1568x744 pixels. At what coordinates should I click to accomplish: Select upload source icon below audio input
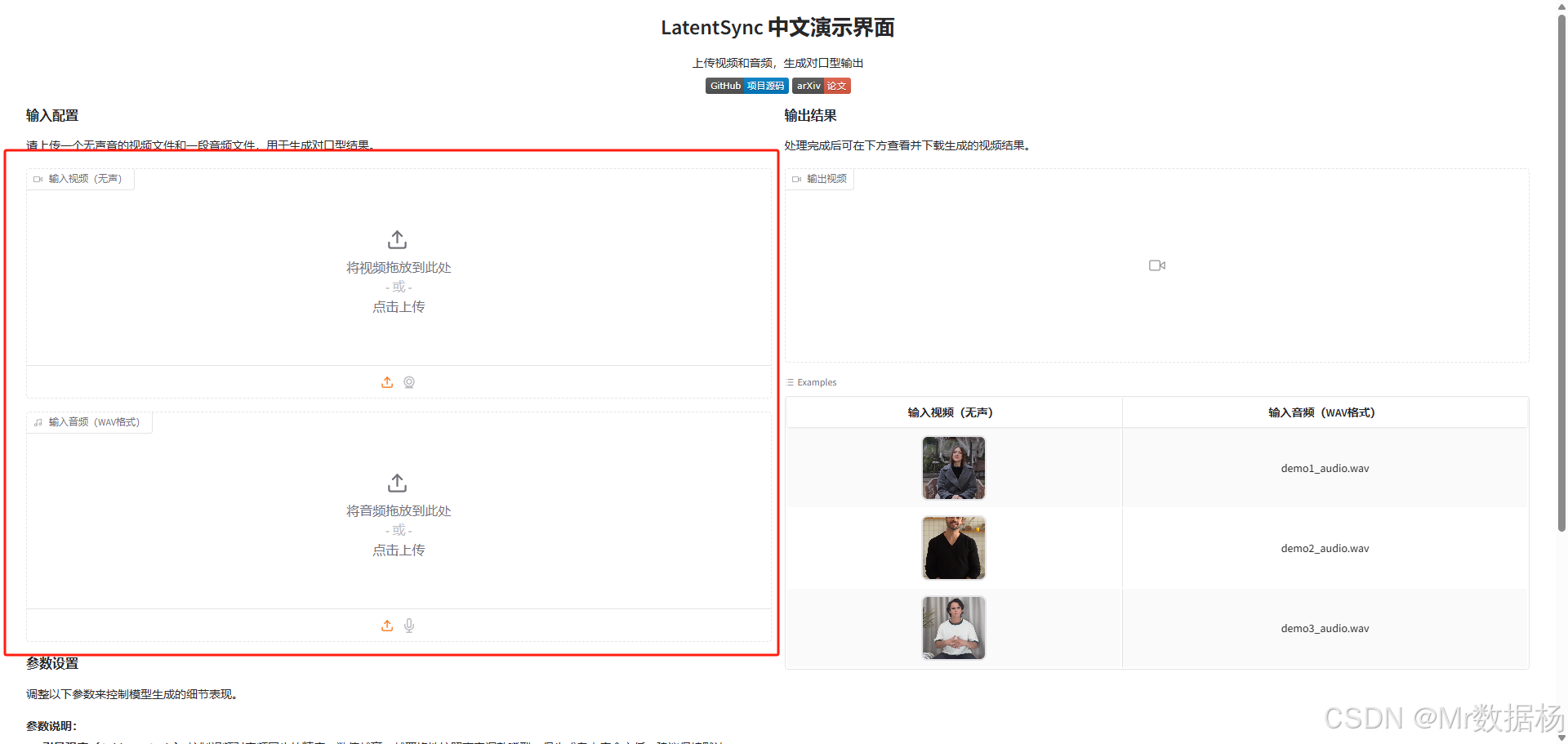point(387,626)
